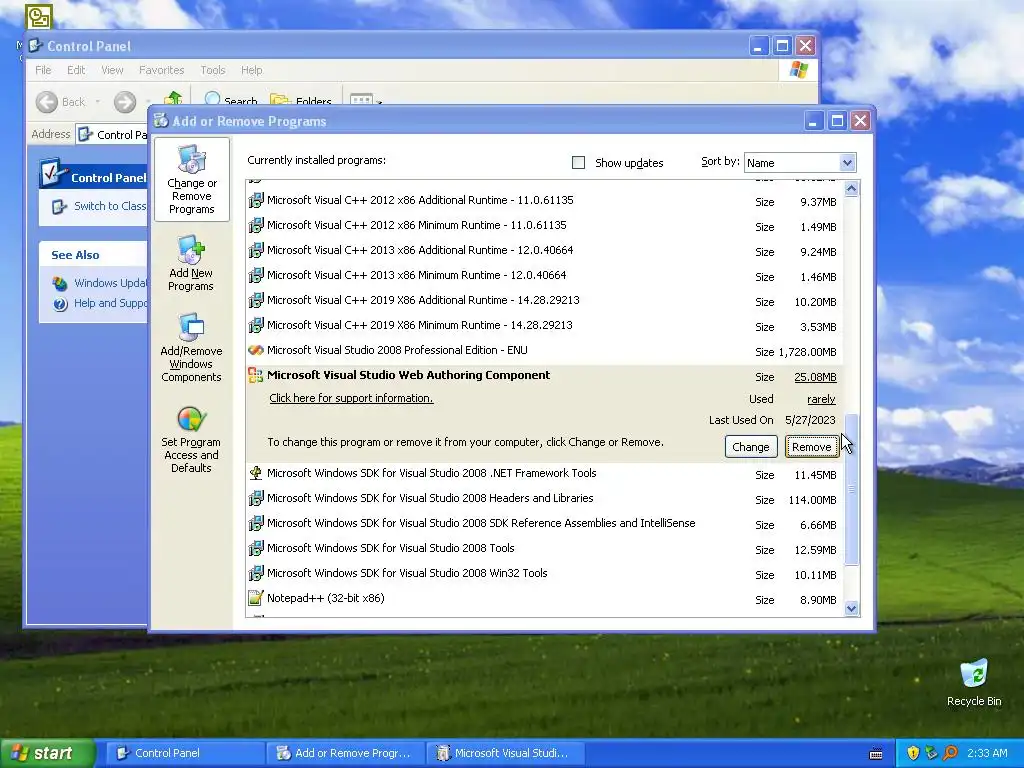Click icon of Windows SDK Headers and Libraries
The width and height of the screenshot is (1024, 768).
point(256,498)
